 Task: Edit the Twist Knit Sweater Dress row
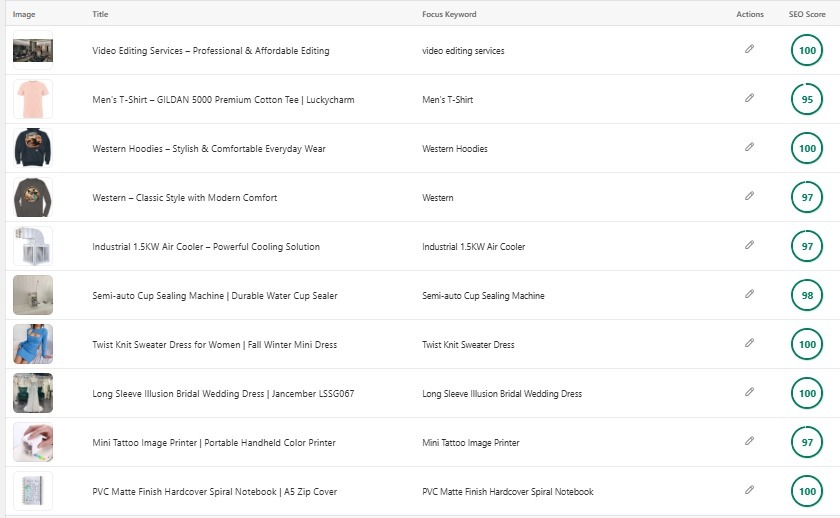coord(749,343)
